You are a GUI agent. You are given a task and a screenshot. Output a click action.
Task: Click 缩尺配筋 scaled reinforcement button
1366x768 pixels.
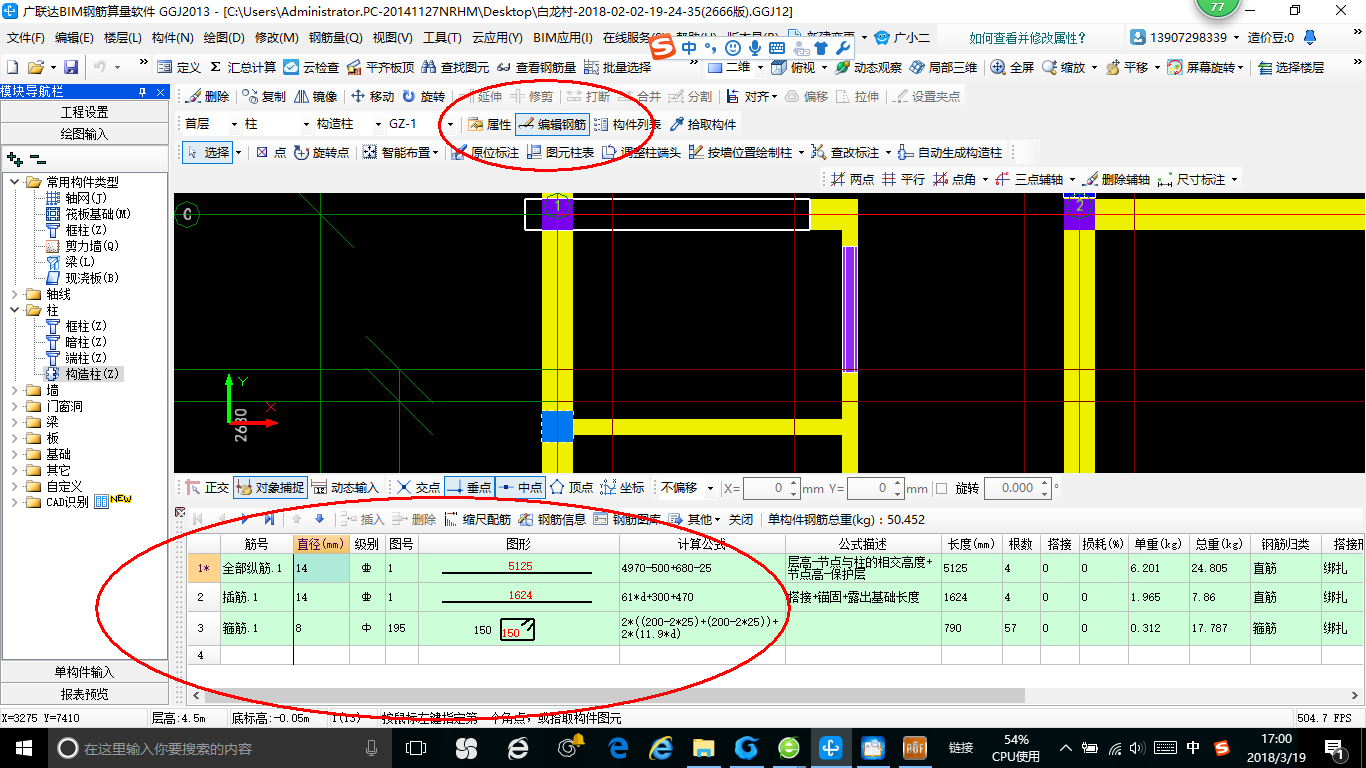pos(476,519)
